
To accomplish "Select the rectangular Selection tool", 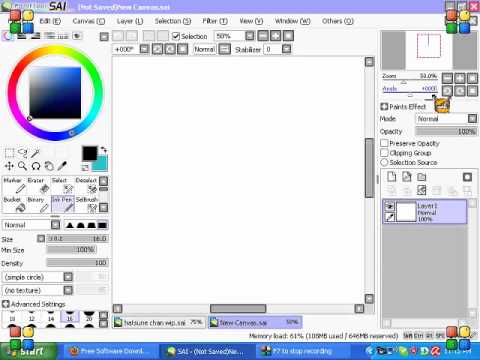I will [x=9, y=153].
